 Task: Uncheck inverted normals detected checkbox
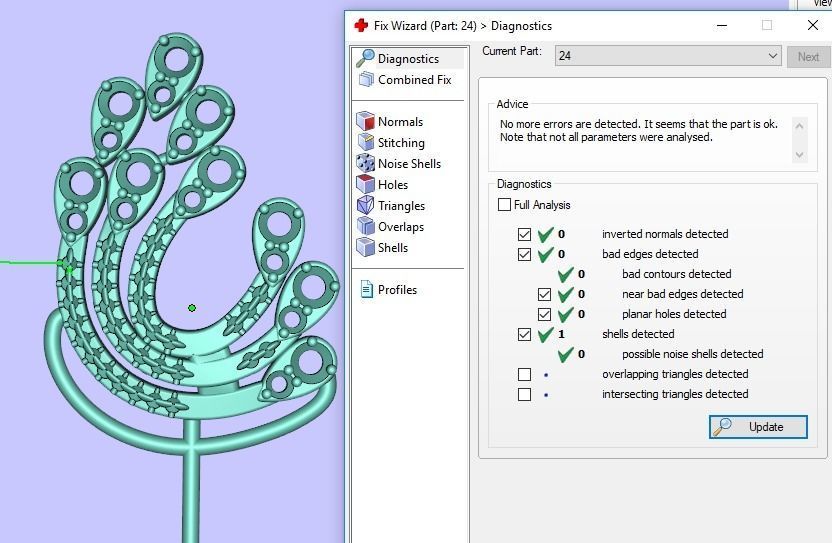pyautogui.click(x=524, y=234)
